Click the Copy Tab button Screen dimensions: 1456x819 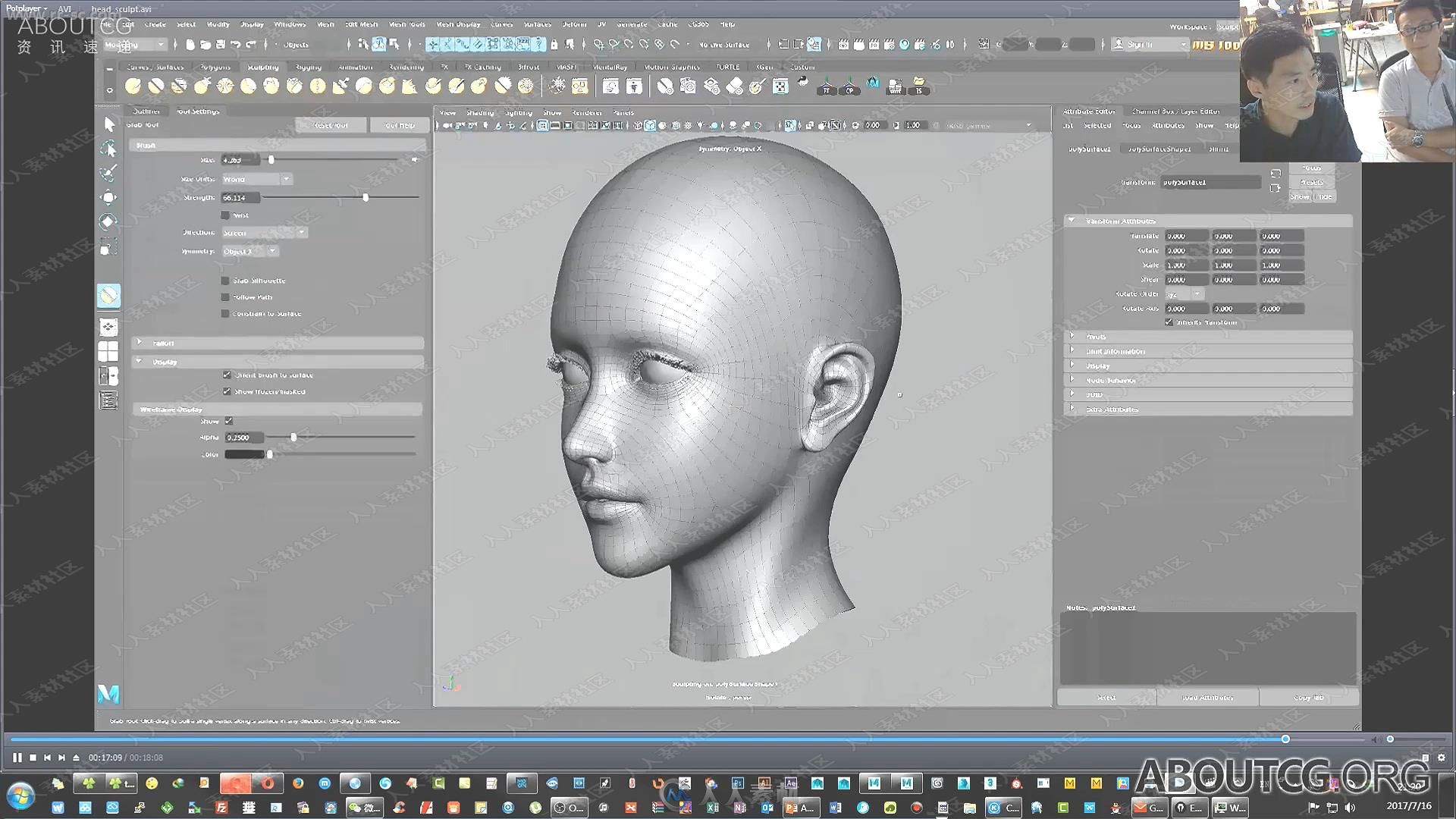[1309, 697]
